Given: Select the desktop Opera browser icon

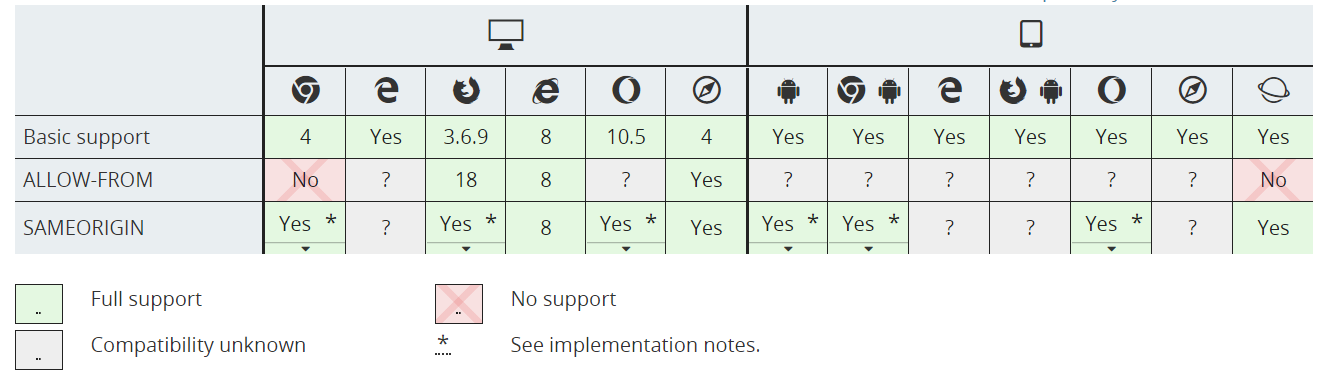Looking at the screenshot, I should (626, 92).
